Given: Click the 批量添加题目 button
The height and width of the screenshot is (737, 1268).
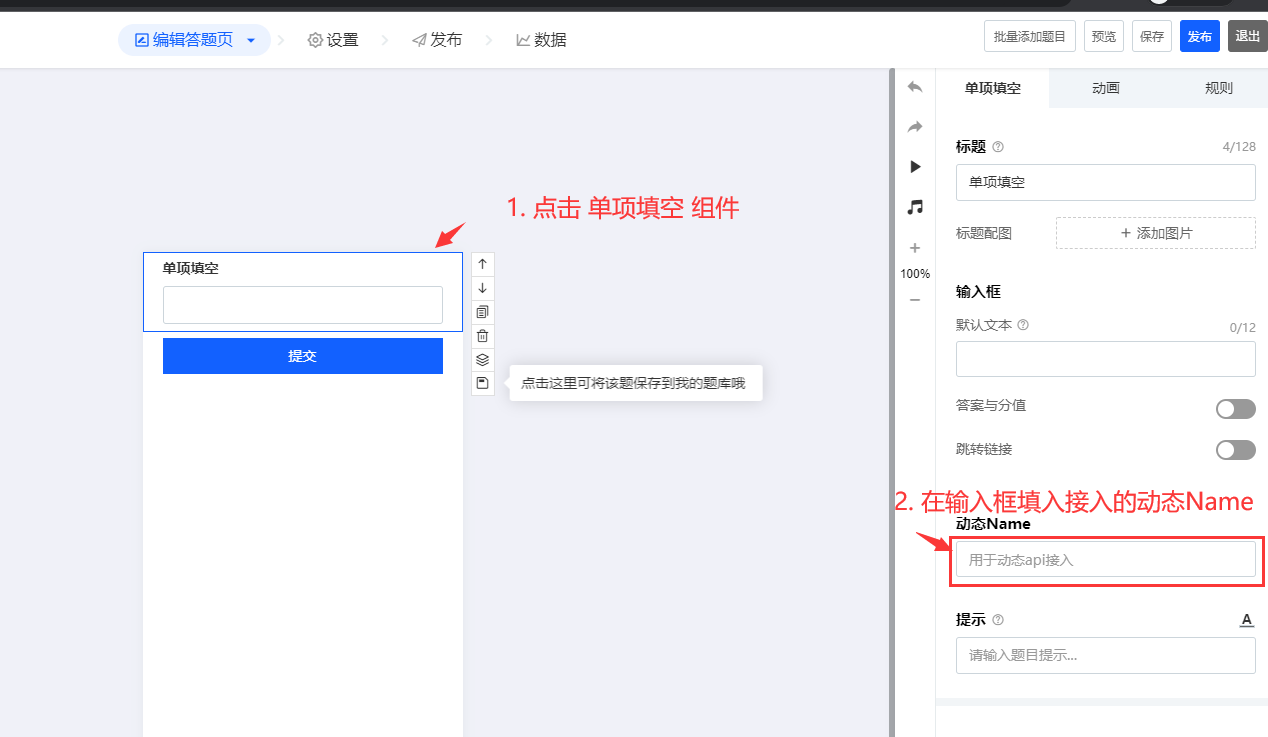Looking at the screenshot, I should coord(1030,37).
